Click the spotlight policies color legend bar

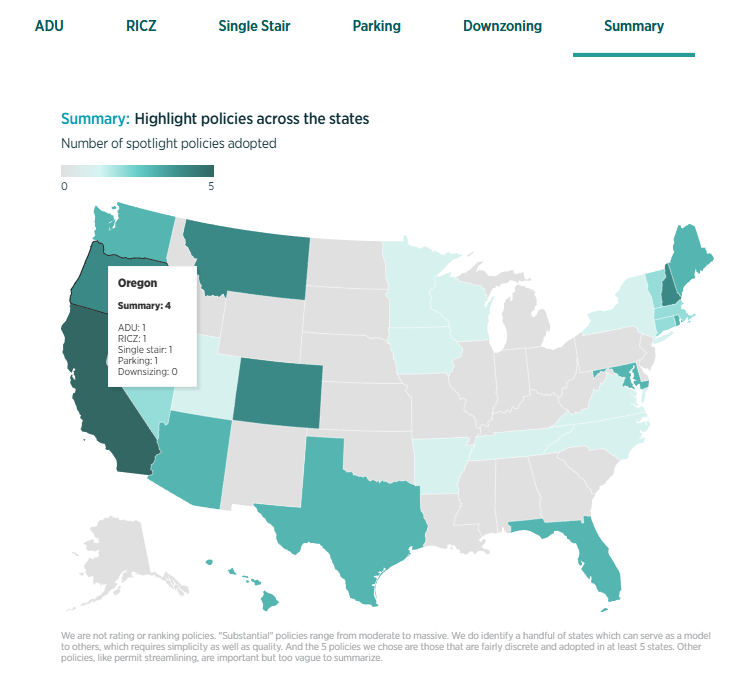tap(137, 171)
